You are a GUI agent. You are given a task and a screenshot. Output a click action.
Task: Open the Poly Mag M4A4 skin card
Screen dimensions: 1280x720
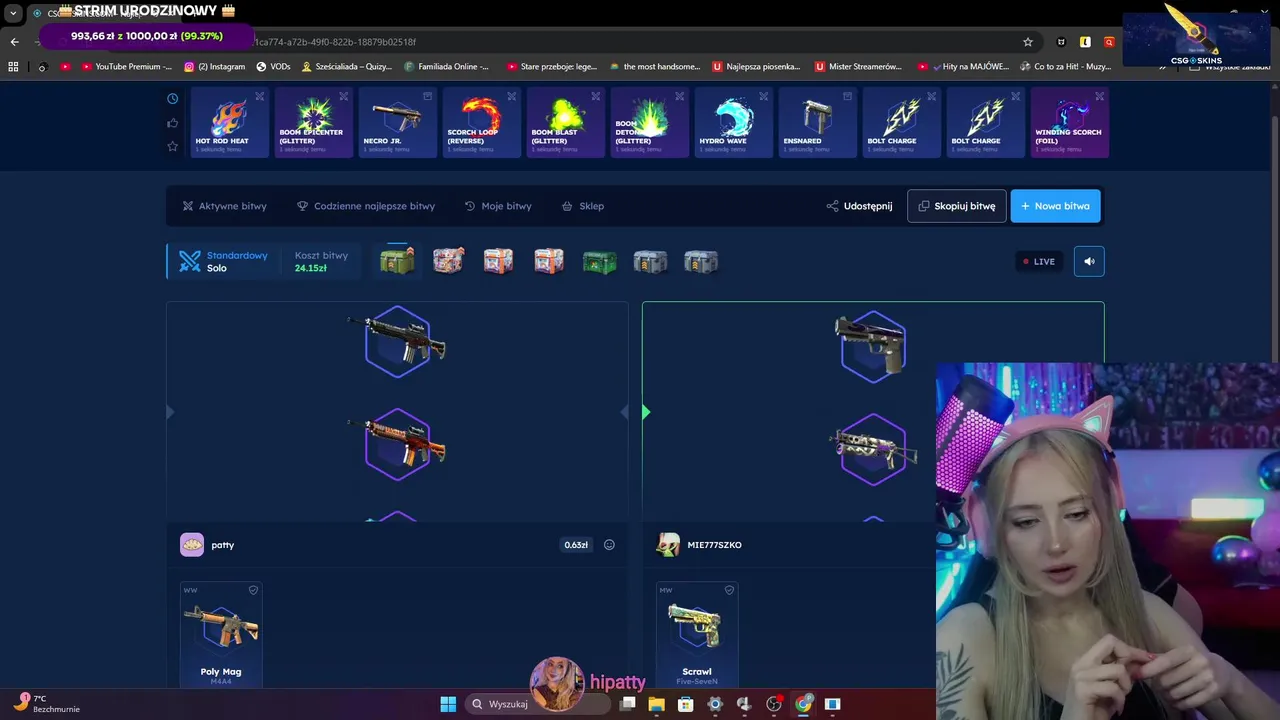[x=221, y=634]
